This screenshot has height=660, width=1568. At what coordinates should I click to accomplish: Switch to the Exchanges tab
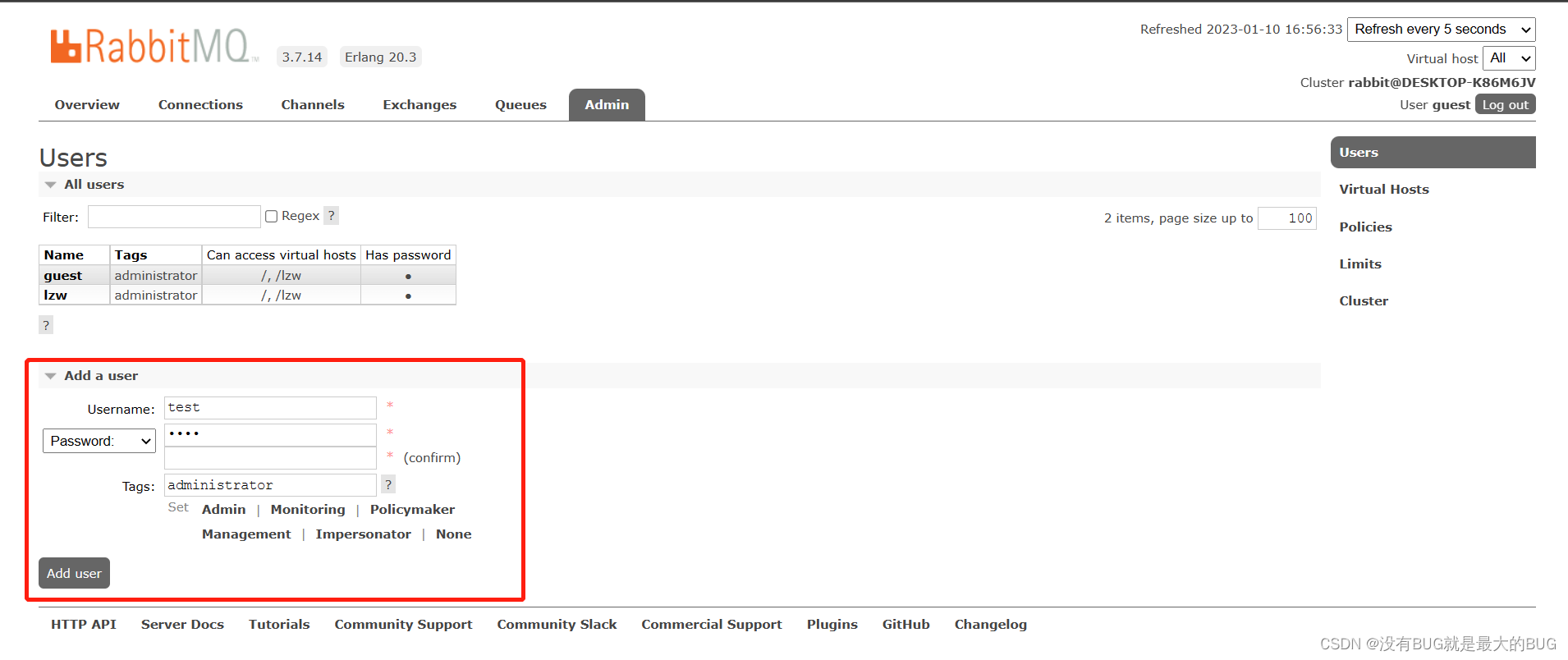420,105
